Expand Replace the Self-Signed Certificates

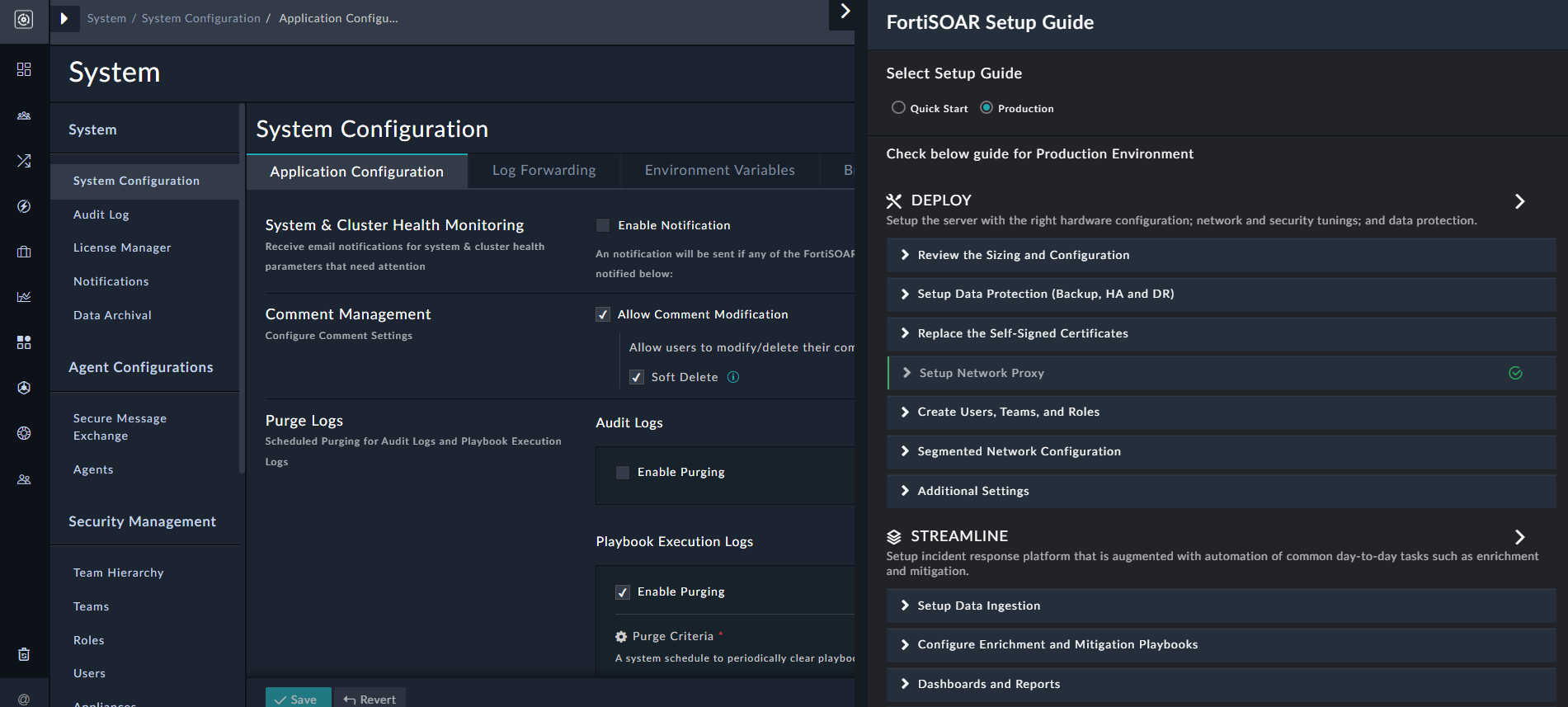(1221, 333)
